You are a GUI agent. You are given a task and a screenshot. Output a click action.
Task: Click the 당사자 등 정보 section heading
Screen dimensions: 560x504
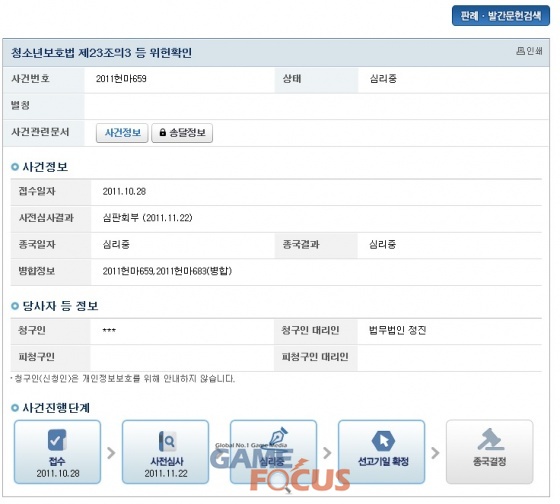(60, 306)
